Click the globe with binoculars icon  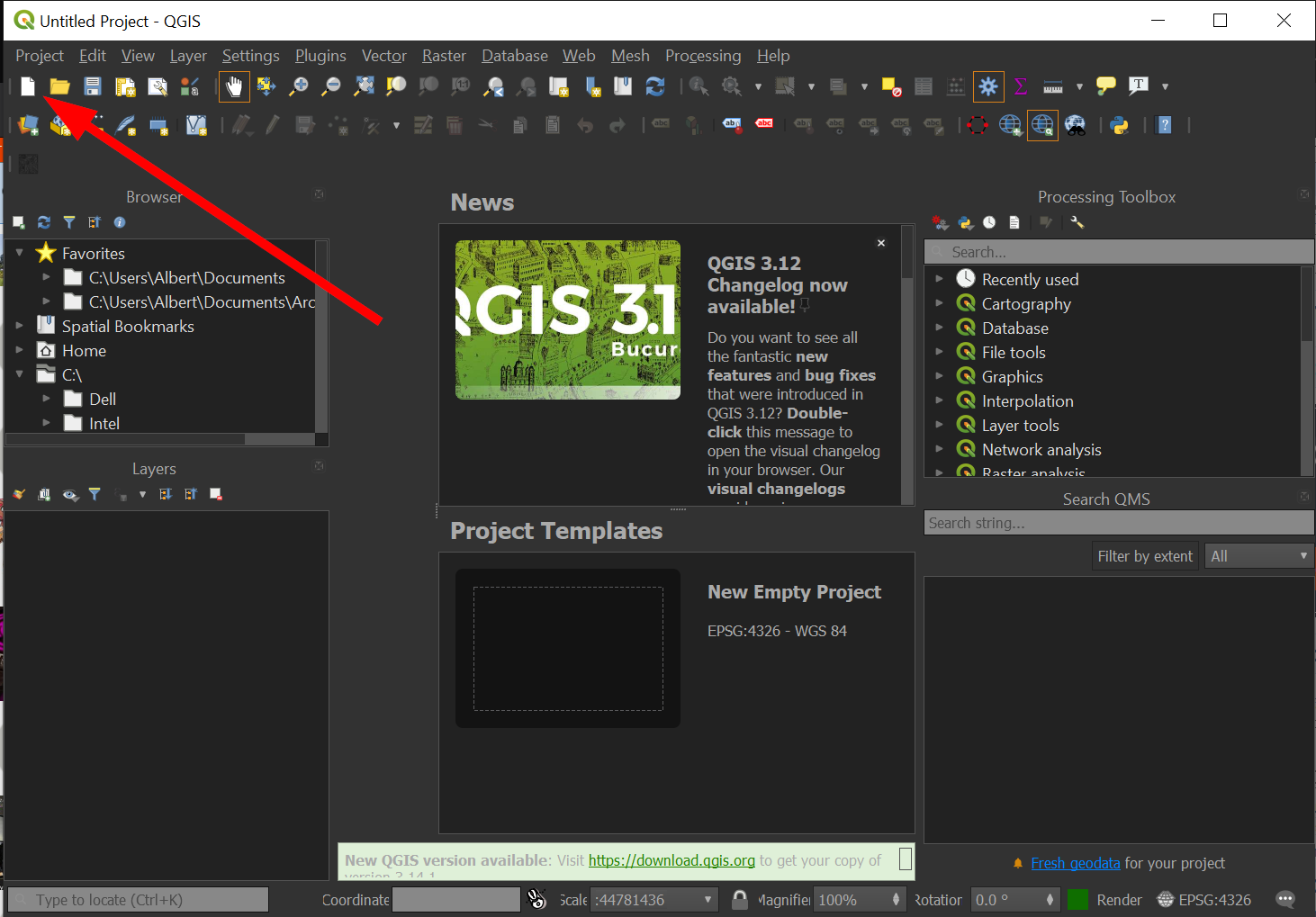pyautogui.click(x=1075, y=125)
